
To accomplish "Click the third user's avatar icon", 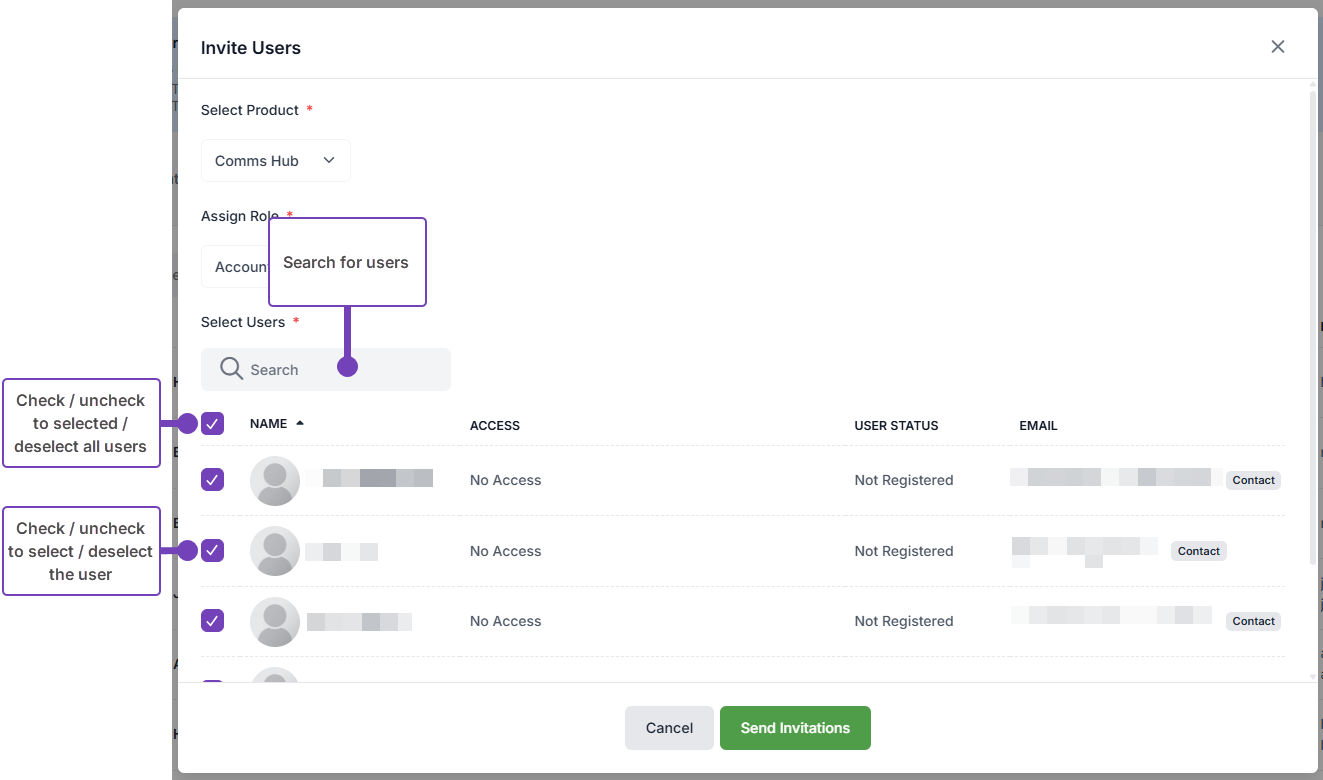I will click(x=275, y=622).
